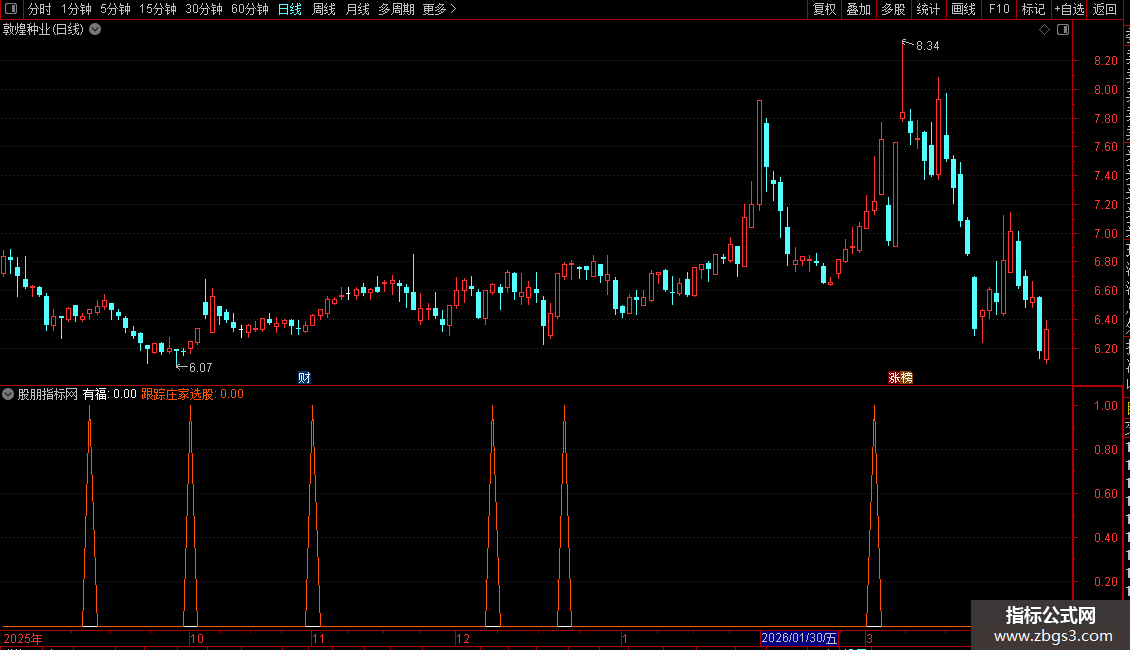Click the 8.34 high price label
The height and width of the screenshot is (650, 1130).
coord(927,46)
